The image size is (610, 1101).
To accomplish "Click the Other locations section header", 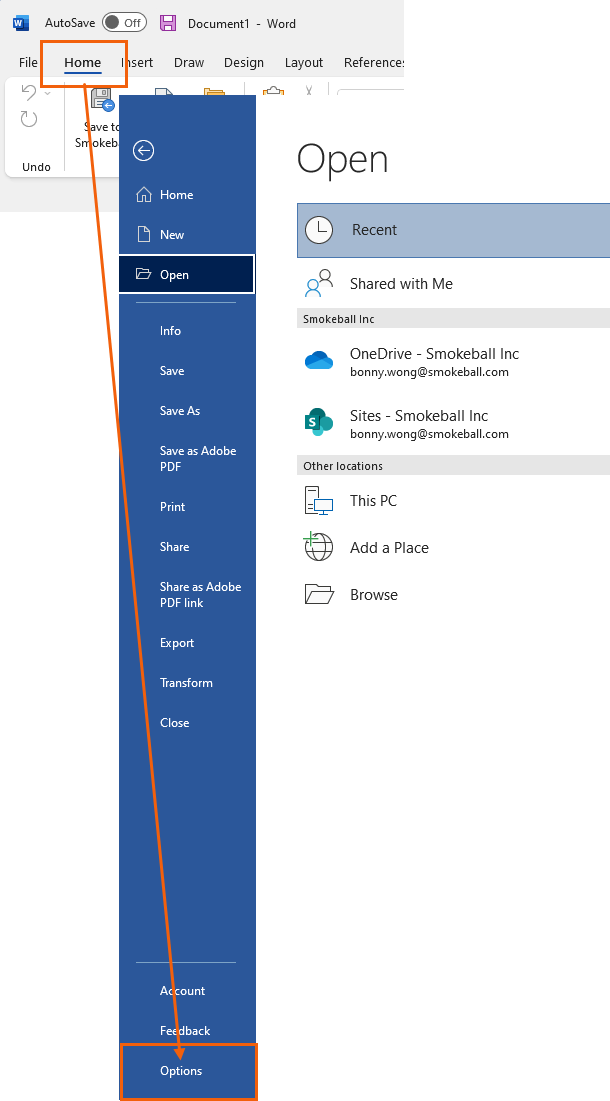I will 453,466.
